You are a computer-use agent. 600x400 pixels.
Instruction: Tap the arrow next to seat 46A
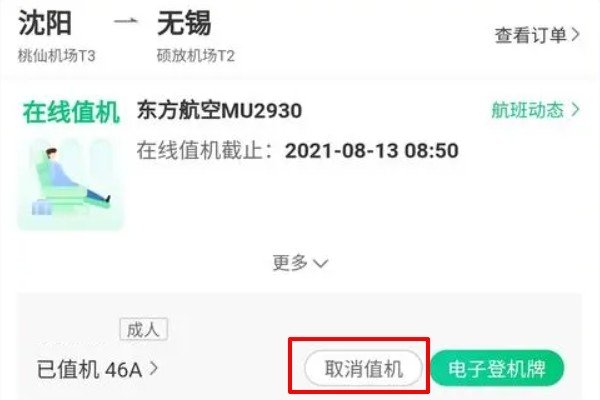tap(154, 369)
